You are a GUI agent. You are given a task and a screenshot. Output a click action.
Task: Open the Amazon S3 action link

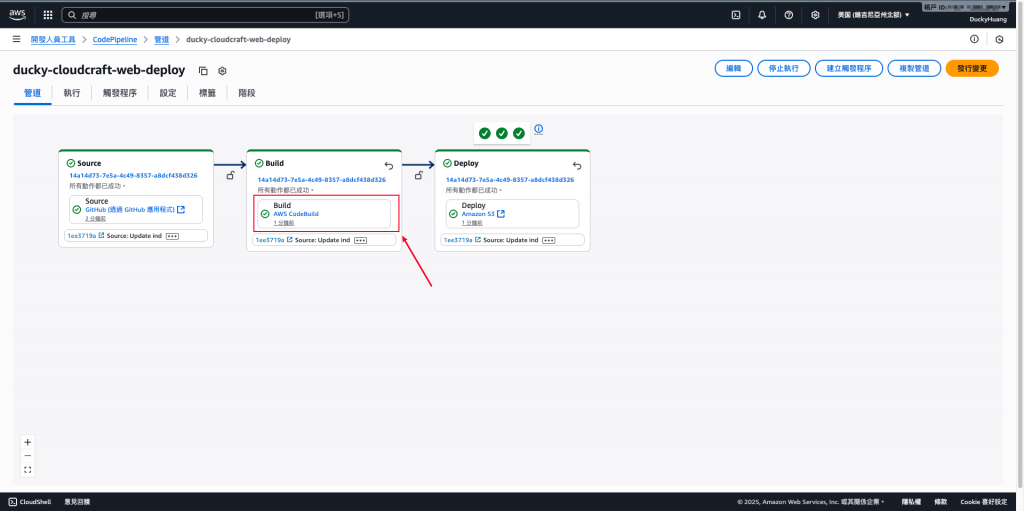(x=483, y=214)
